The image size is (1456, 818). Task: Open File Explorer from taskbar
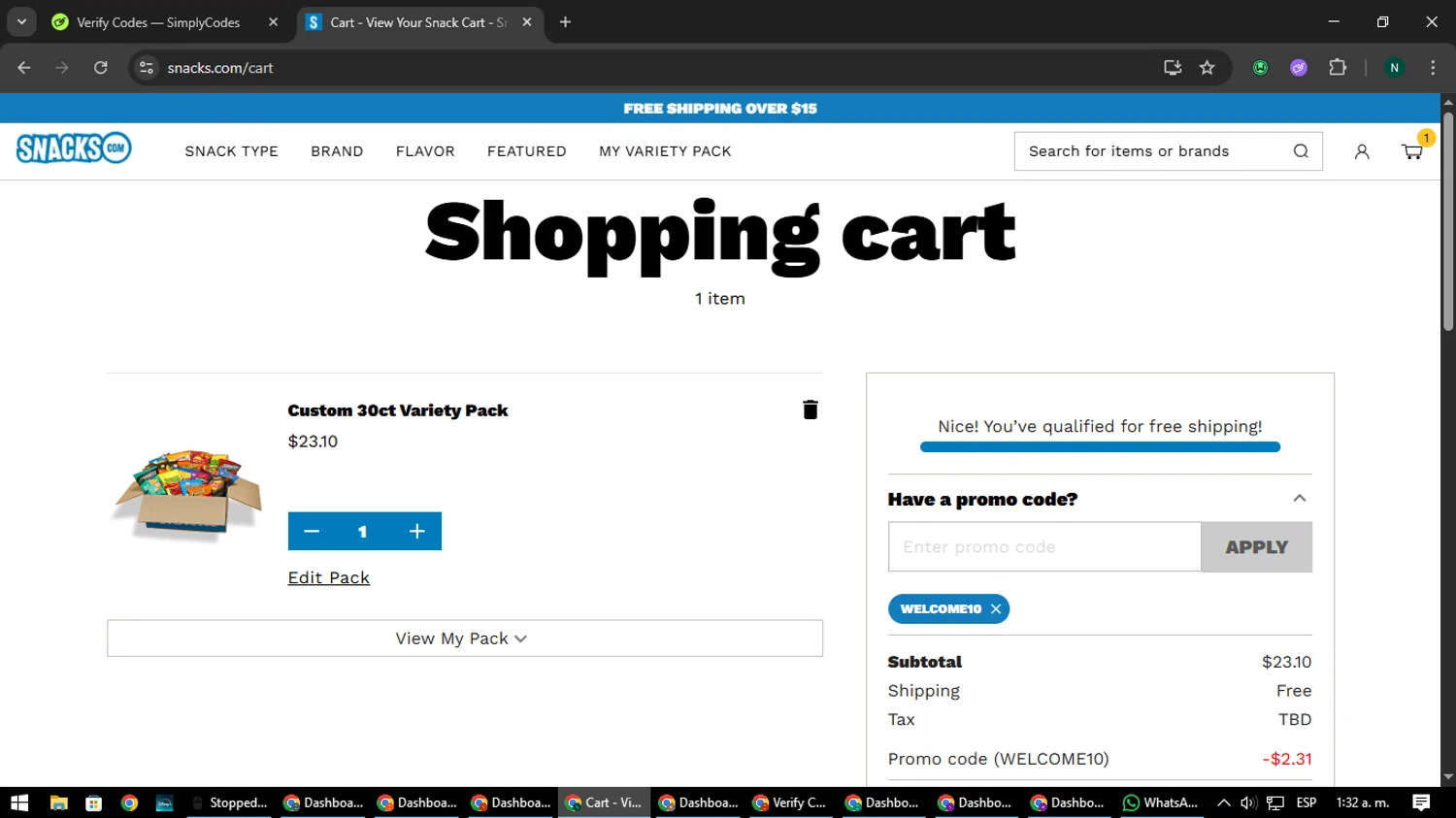[x=59, y=802]
